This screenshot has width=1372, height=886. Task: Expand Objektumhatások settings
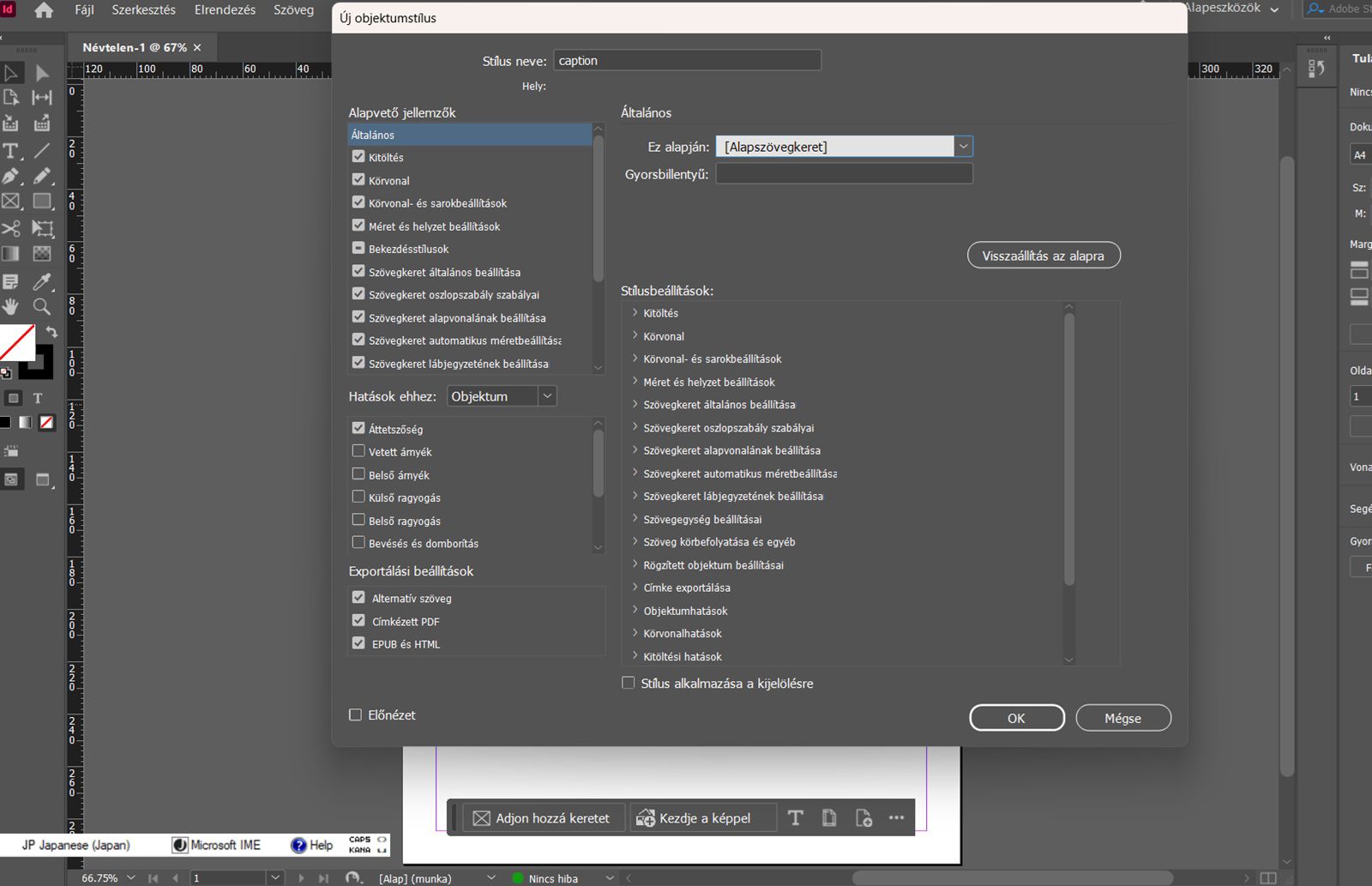point(635,611)
